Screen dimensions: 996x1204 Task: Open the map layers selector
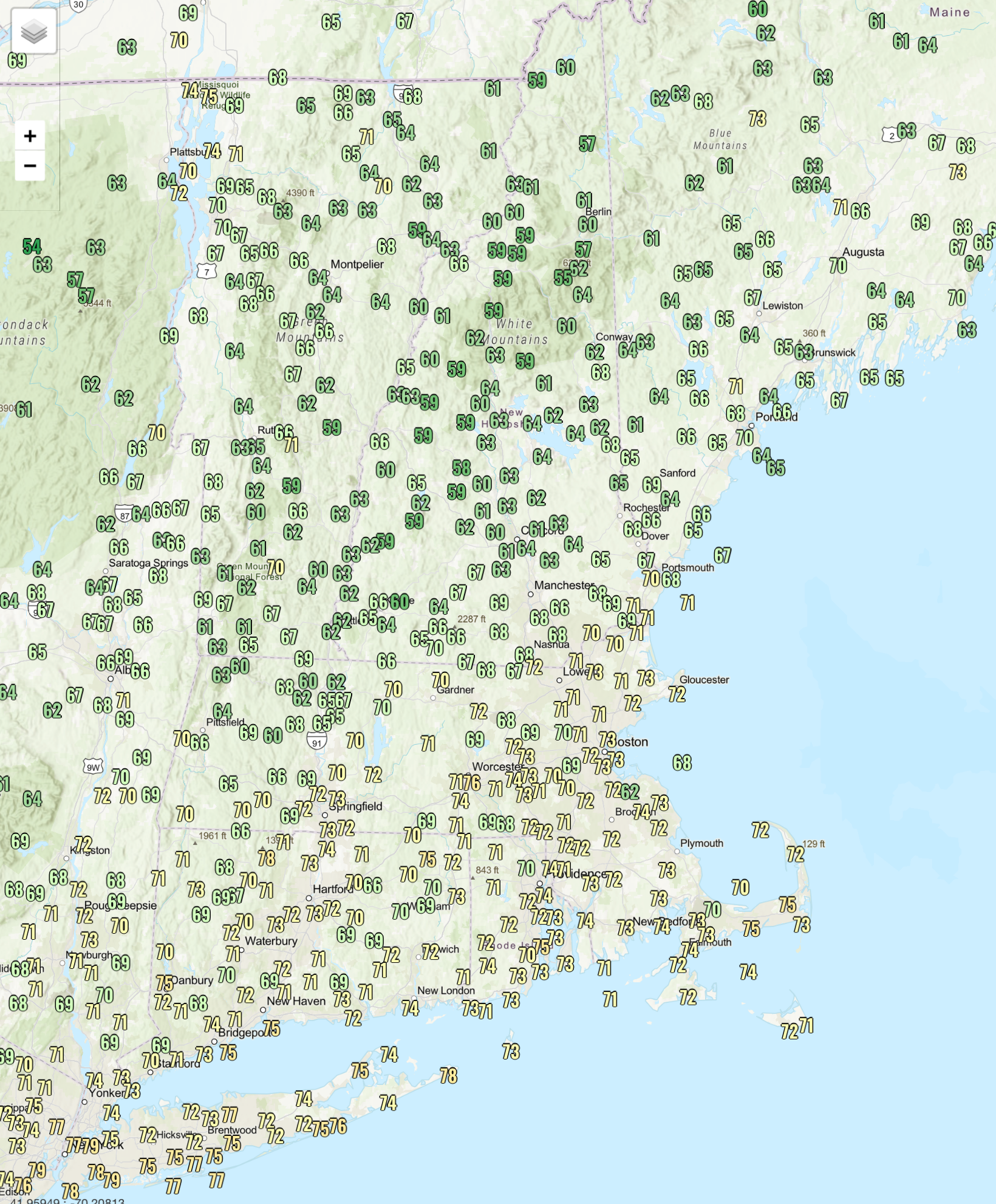point(34,31)
